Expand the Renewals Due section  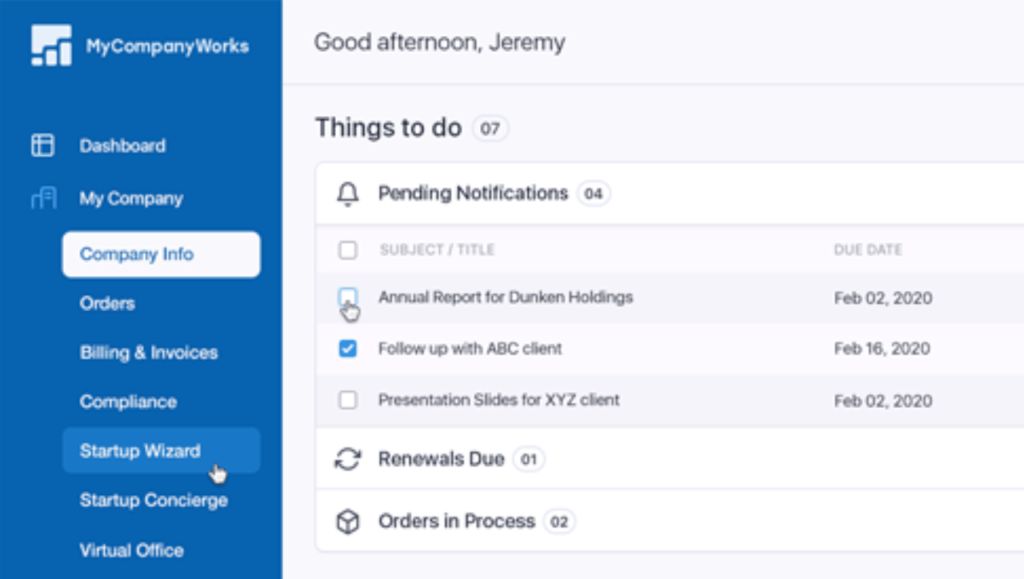669,459
